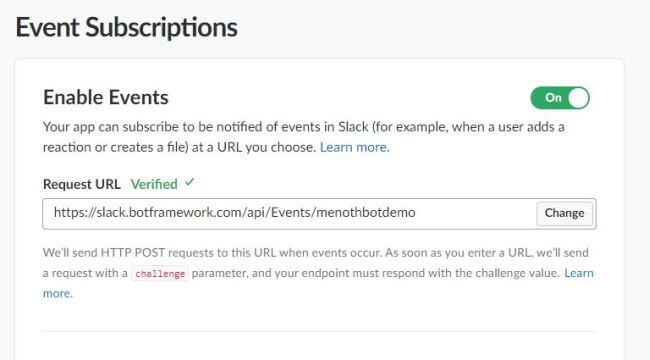Follow the Learn more link after "challenge value"
This screenshot has height=360, width=650.
579,273
